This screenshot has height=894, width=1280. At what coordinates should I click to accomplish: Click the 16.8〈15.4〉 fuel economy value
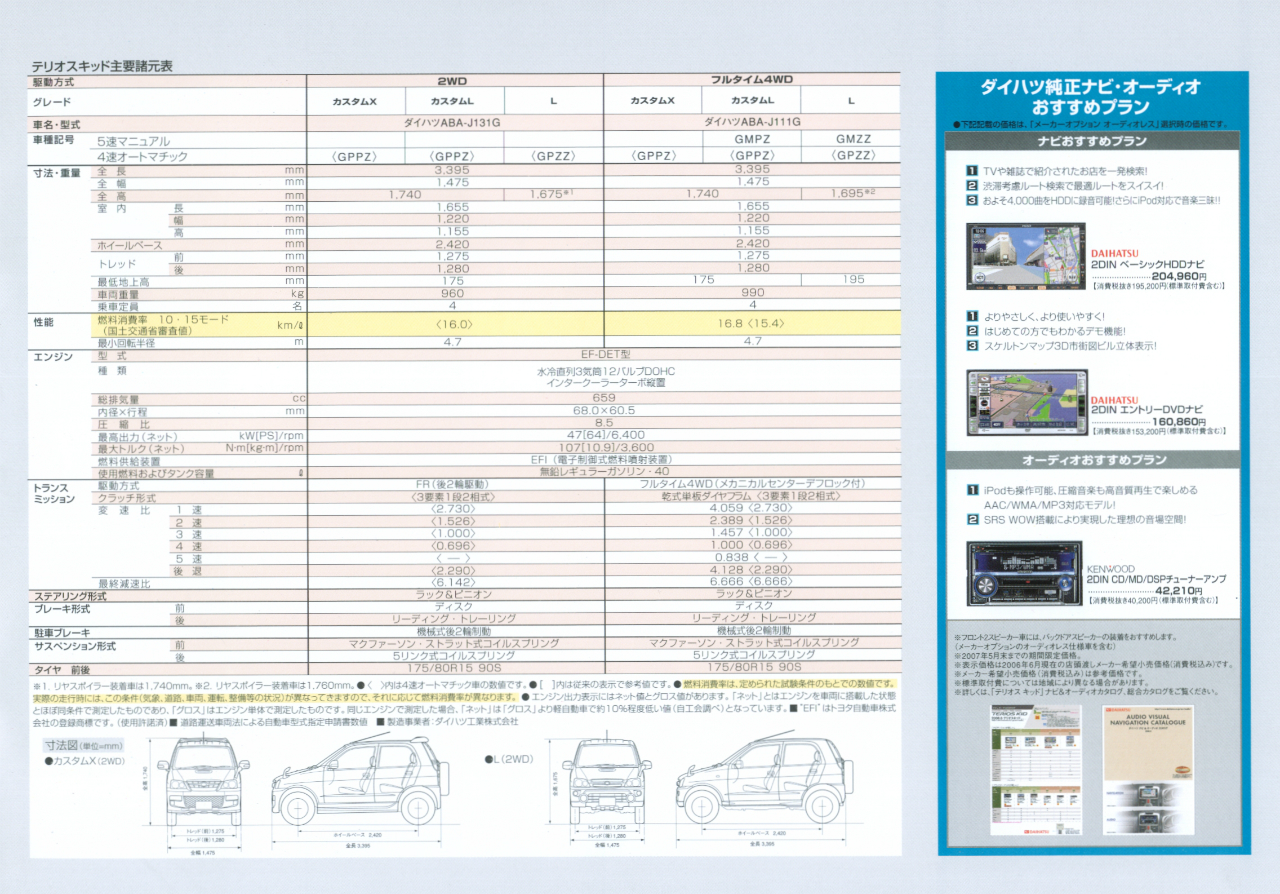point(752,324)
